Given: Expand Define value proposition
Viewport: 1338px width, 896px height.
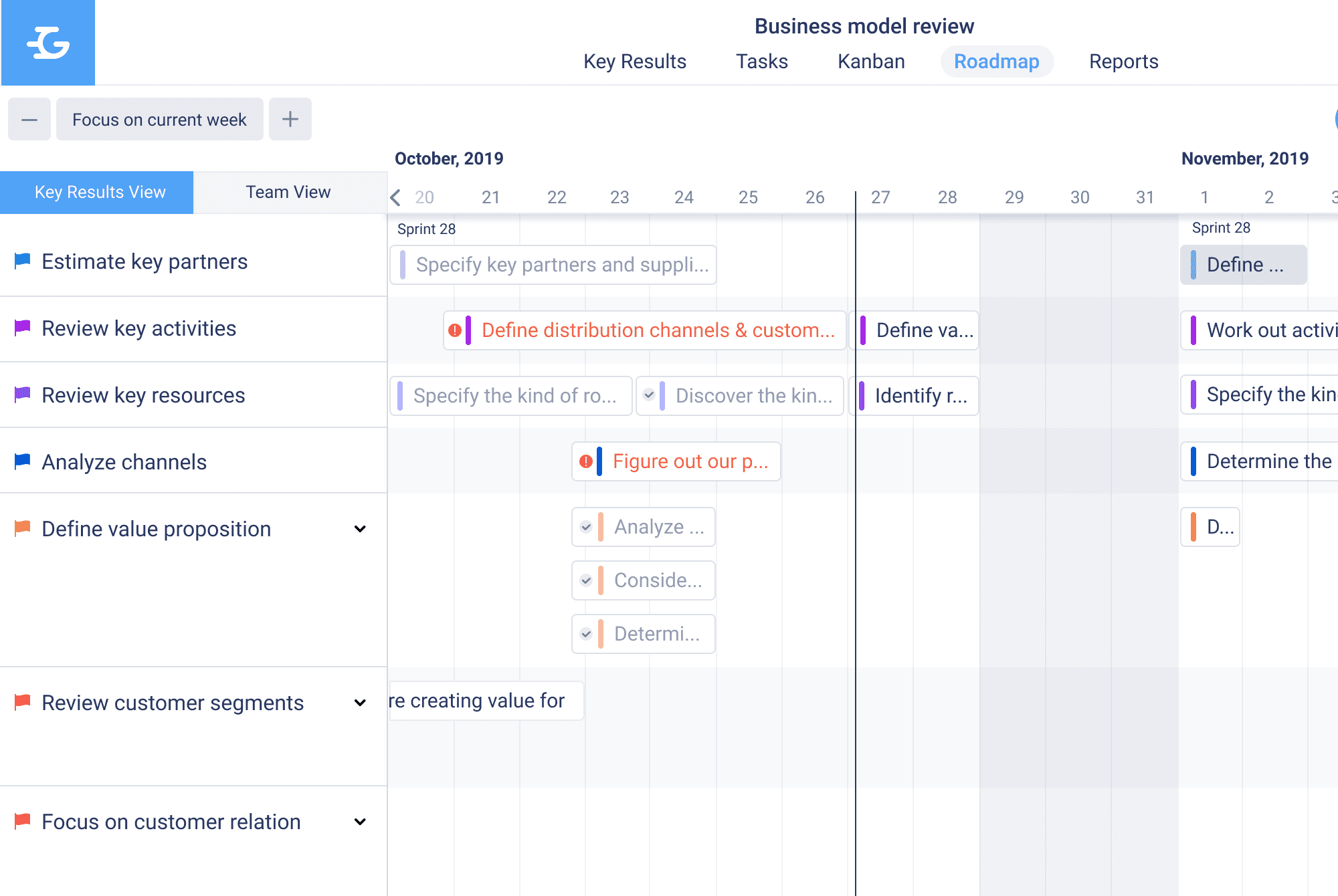Looking at the screenshot, I should click(360, 529).
